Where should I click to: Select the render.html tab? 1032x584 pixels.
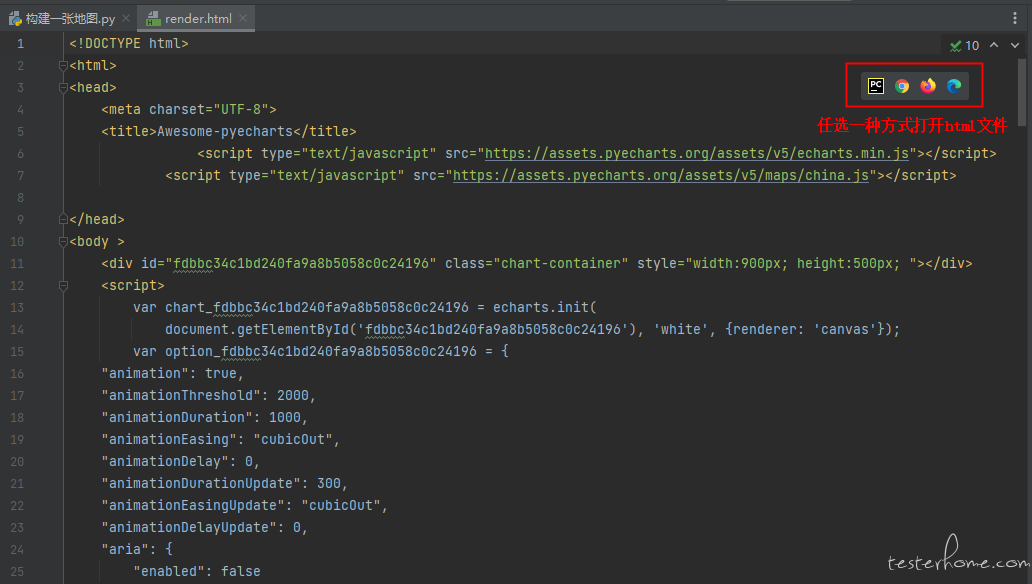[x=197, y=18]
